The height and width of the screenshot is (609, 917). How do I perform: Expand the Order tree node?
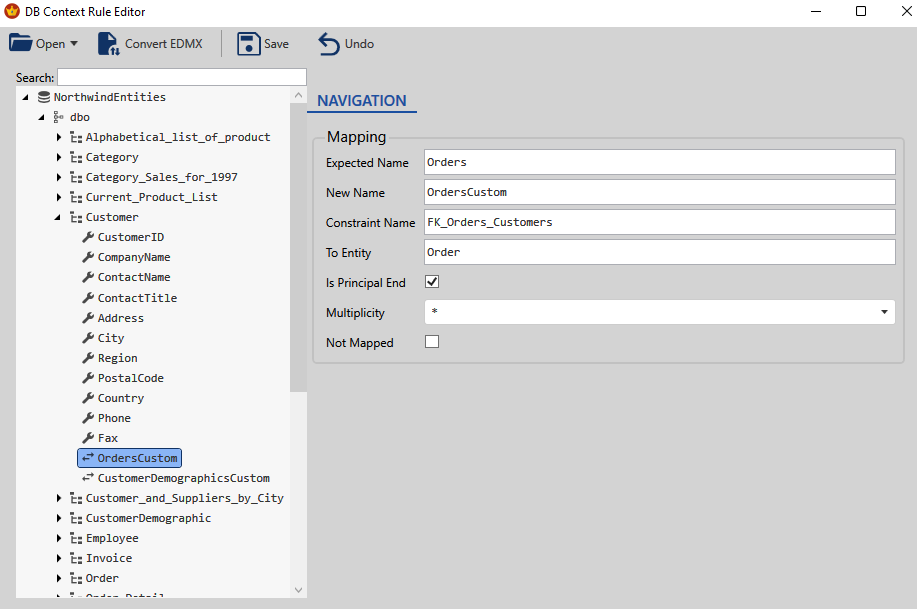tap(58, 578)
